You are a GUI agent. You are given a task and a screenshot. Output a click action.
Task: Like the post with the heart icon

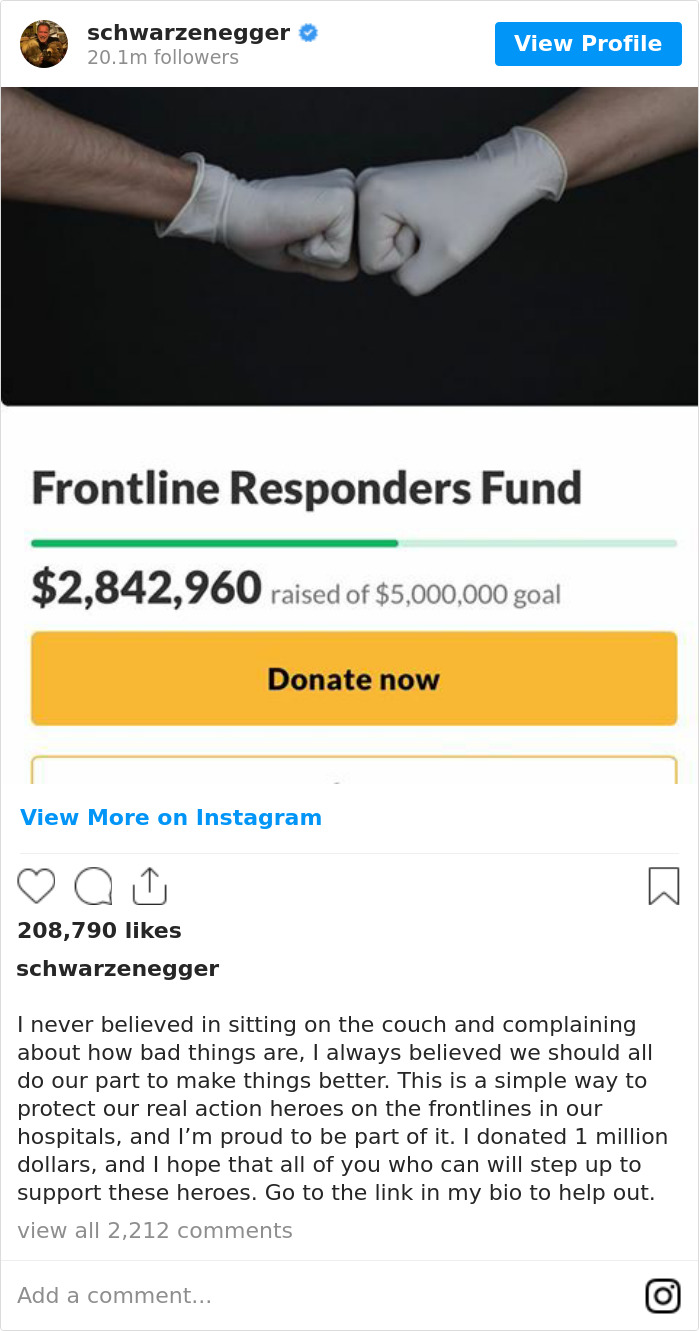pyautogui.click(x=36, y=886)
